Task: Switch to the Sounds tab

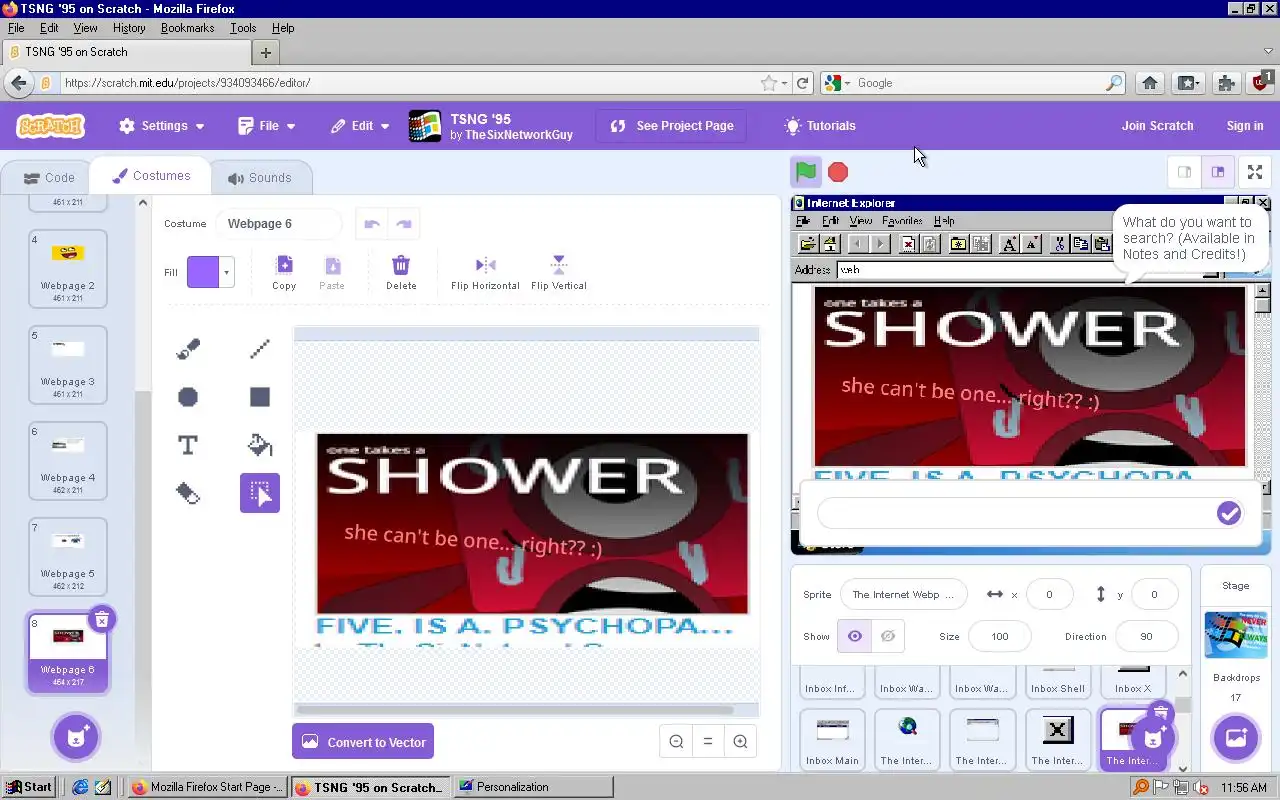Action: [259, 178]
